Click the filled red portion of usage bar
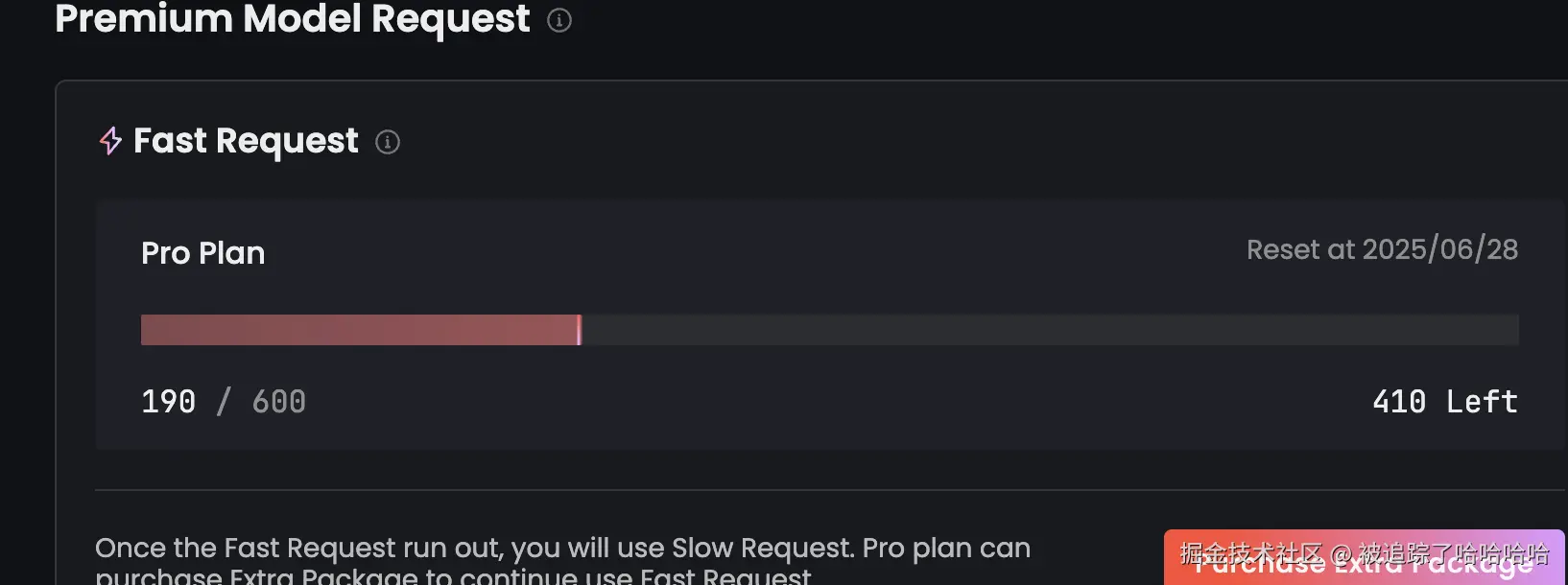 pos(359,330)
